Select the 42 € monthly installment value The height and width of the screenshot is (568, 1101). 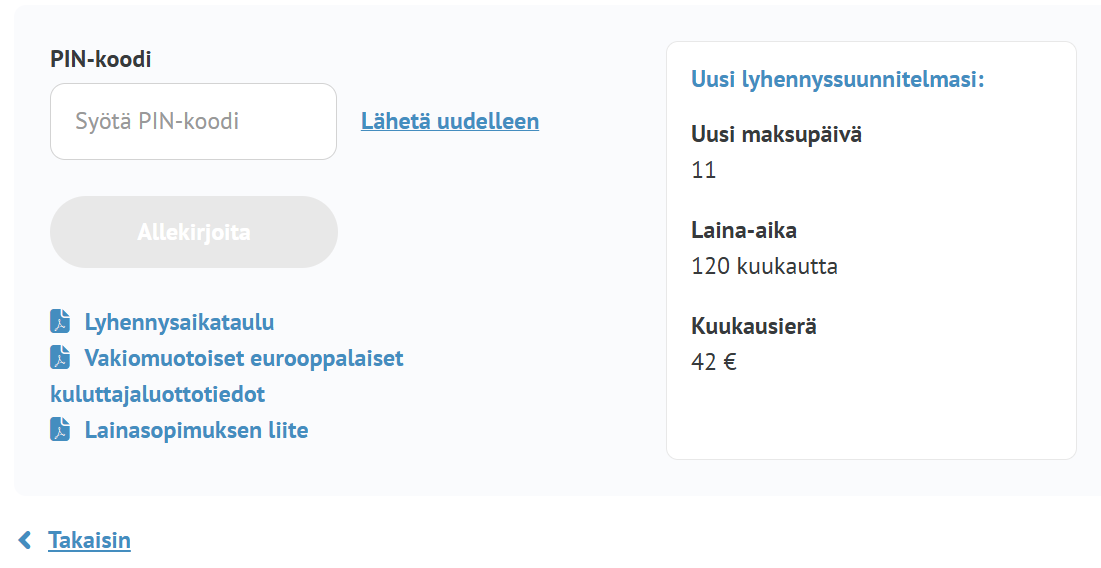click(x=713, y=362)
